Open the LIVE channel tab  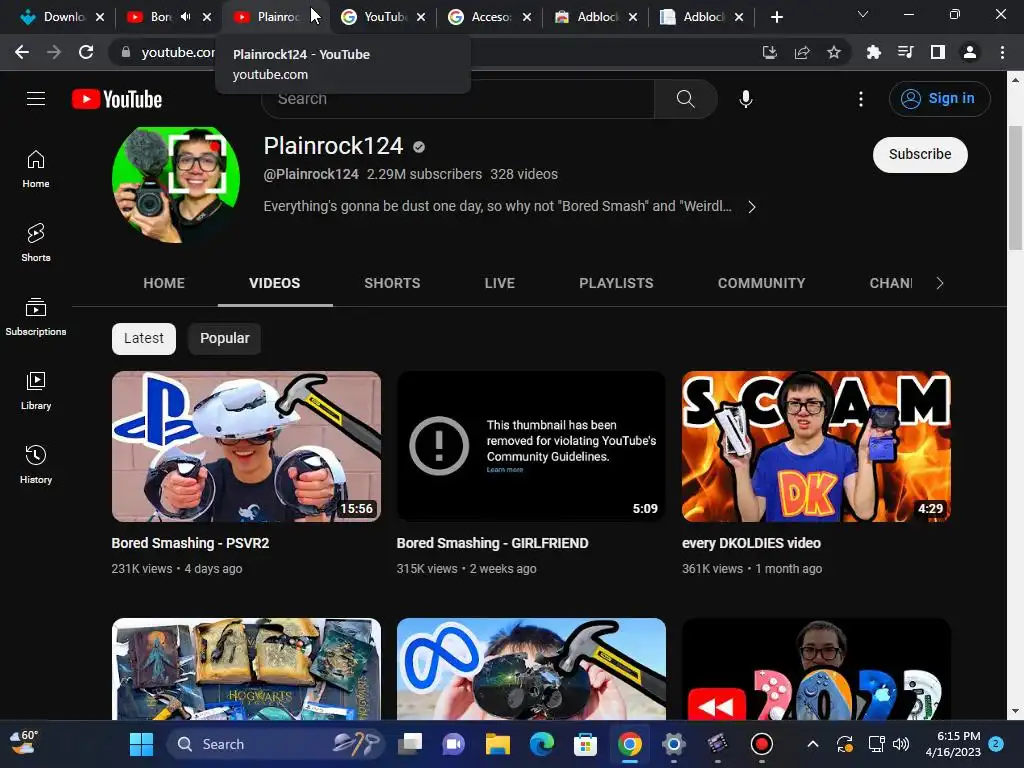pyautogui.click(x=500, y=283)
